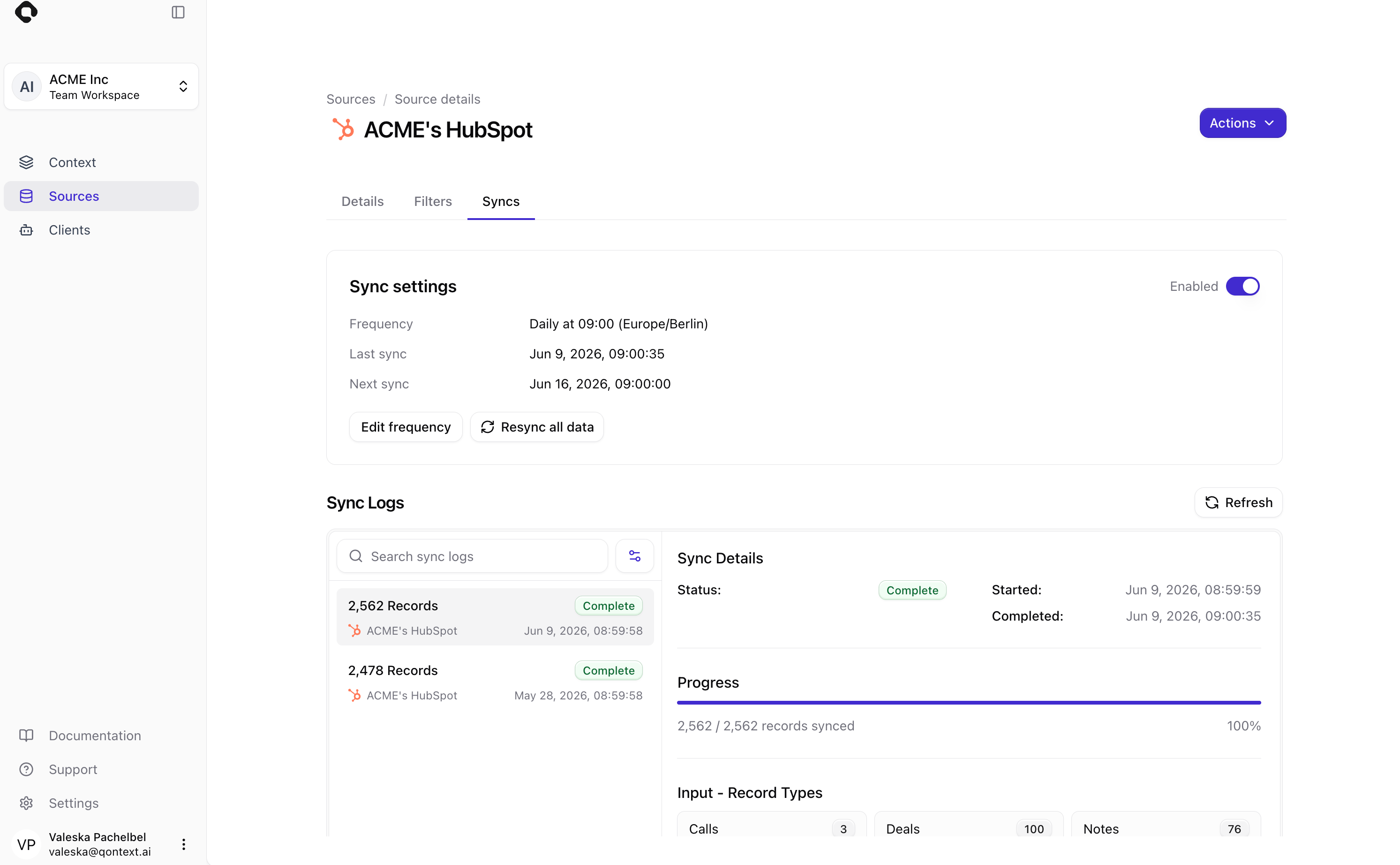Click the Edit frequency button

(406, 427)
